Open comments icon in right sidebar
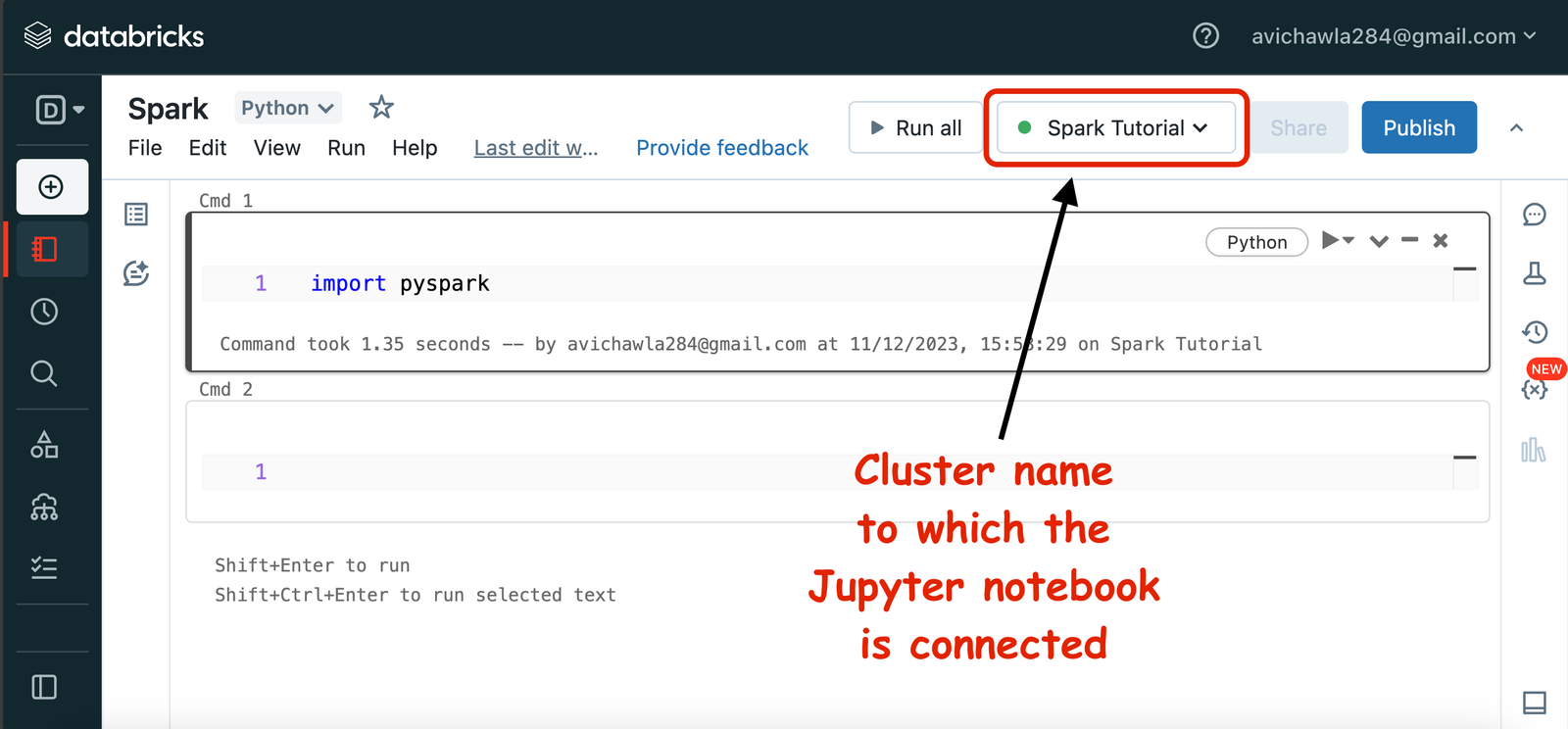The width and height of the screenshot is (1568, 729). point(1535,215)
